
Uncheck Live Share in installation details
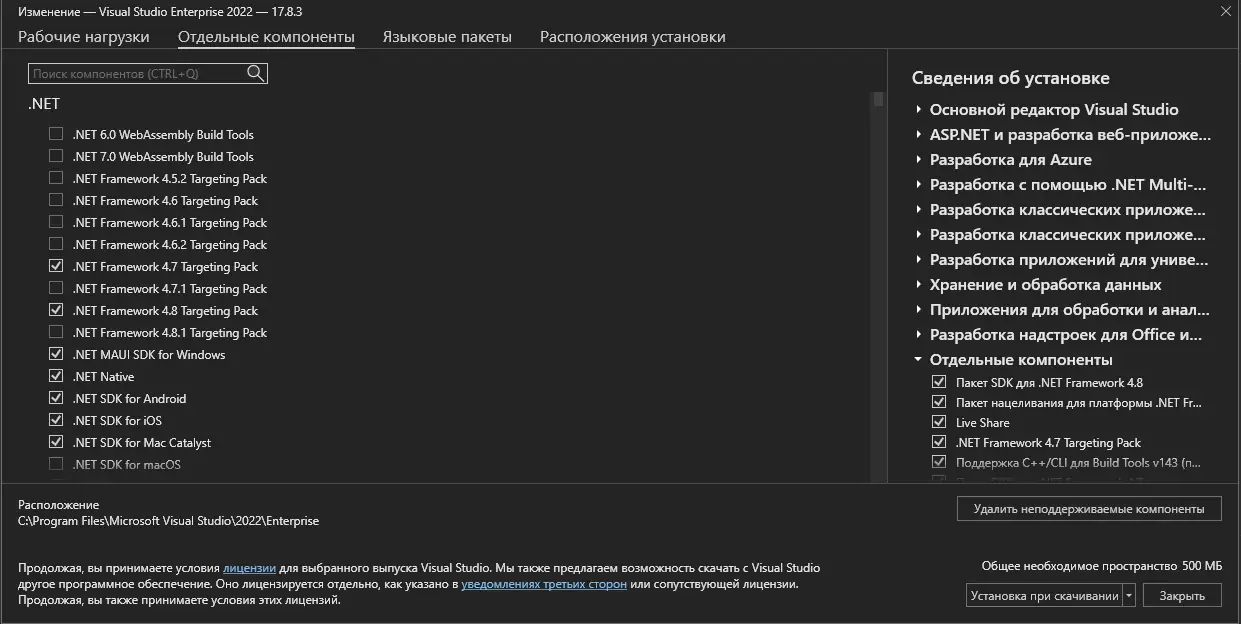(938, 423)
